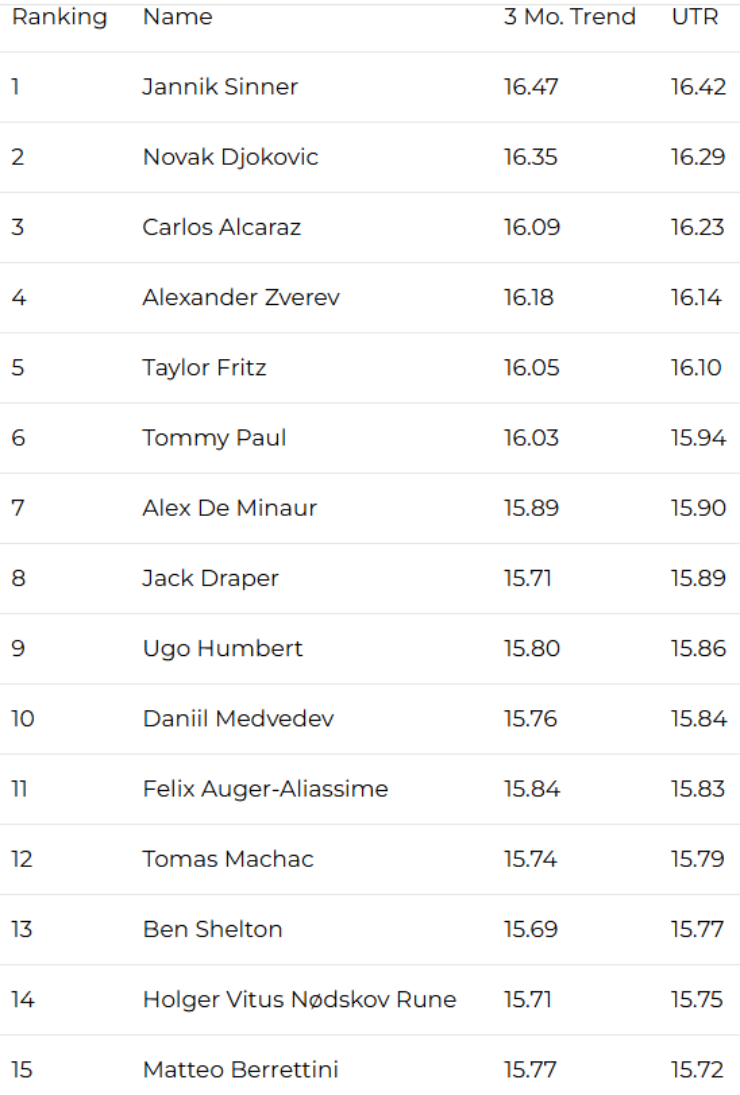Image resolution: width=740 pixels, height=1095 pixels.
Task: Click Jannik Sinner's UTR value 16.42
Action: point(698,87)
